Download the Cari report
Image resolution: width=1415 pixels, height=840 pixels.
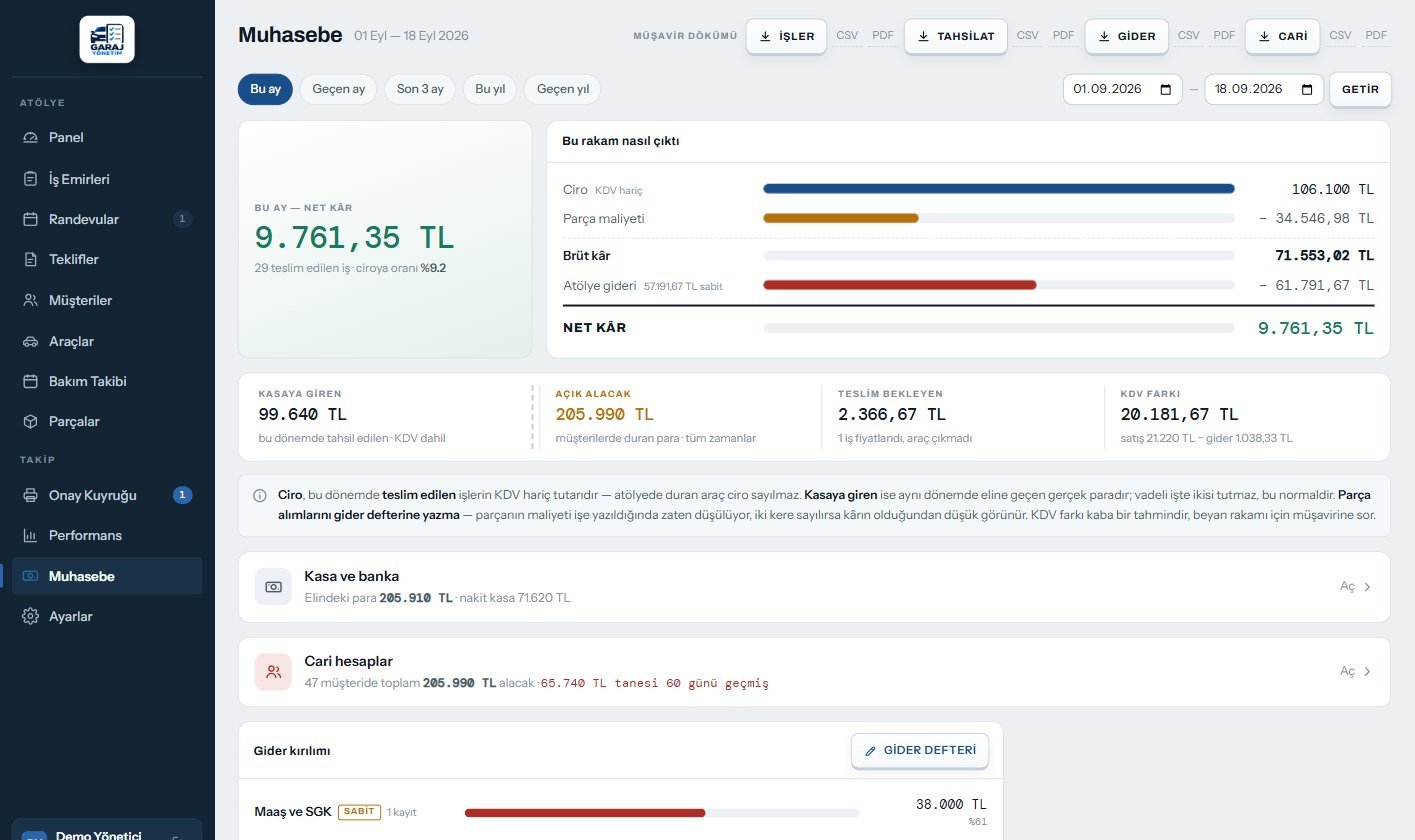coord(1282,36)
